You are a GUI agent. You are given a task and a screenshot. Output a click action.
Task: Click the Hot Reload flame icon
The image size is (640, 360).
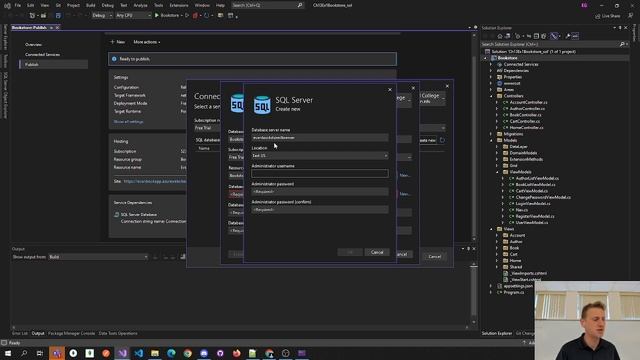click(x=195, y=16)
